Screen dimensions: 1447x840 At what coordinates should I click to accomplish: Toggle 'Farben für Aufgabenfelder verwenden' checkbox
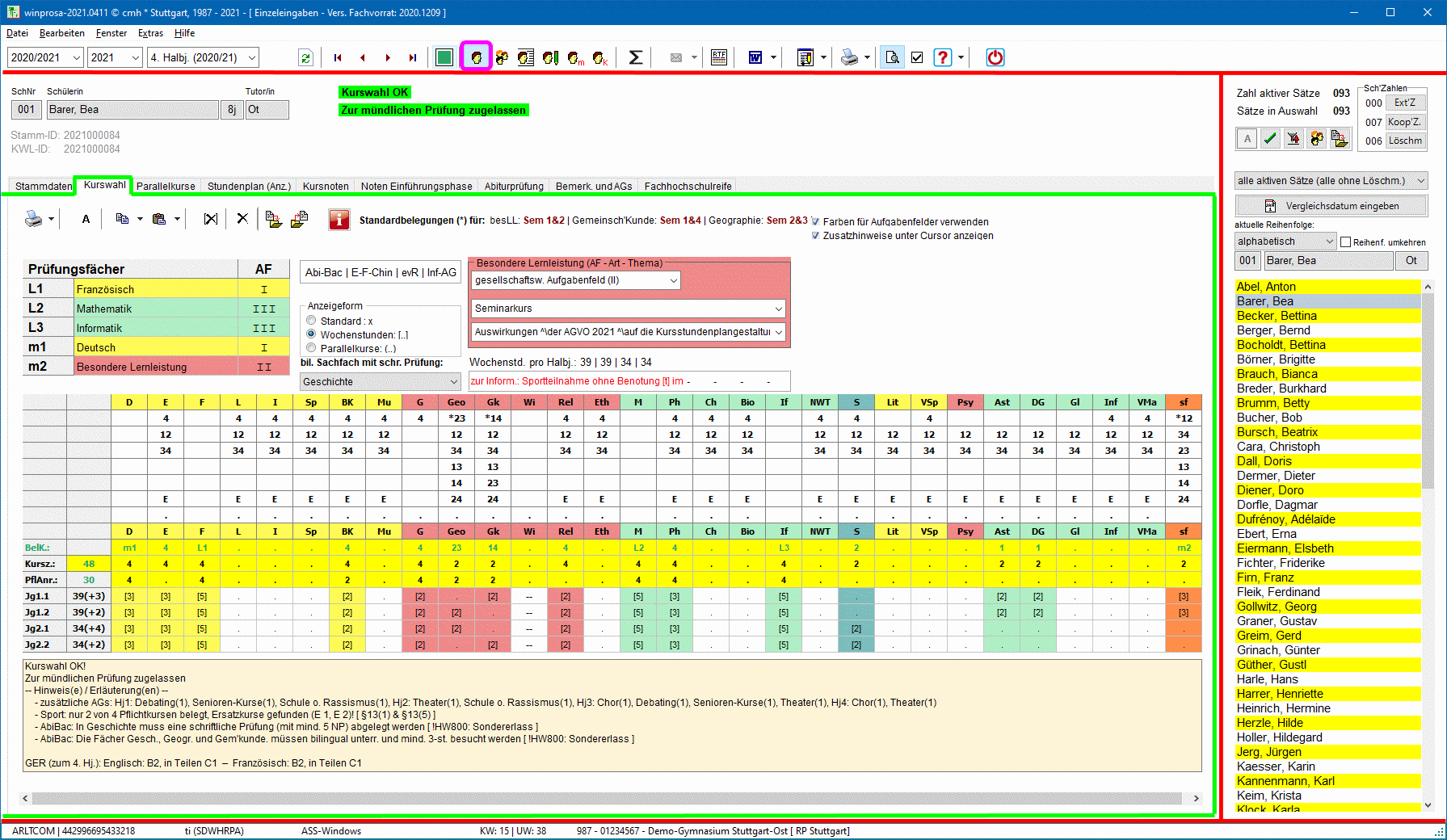(815, 222)
